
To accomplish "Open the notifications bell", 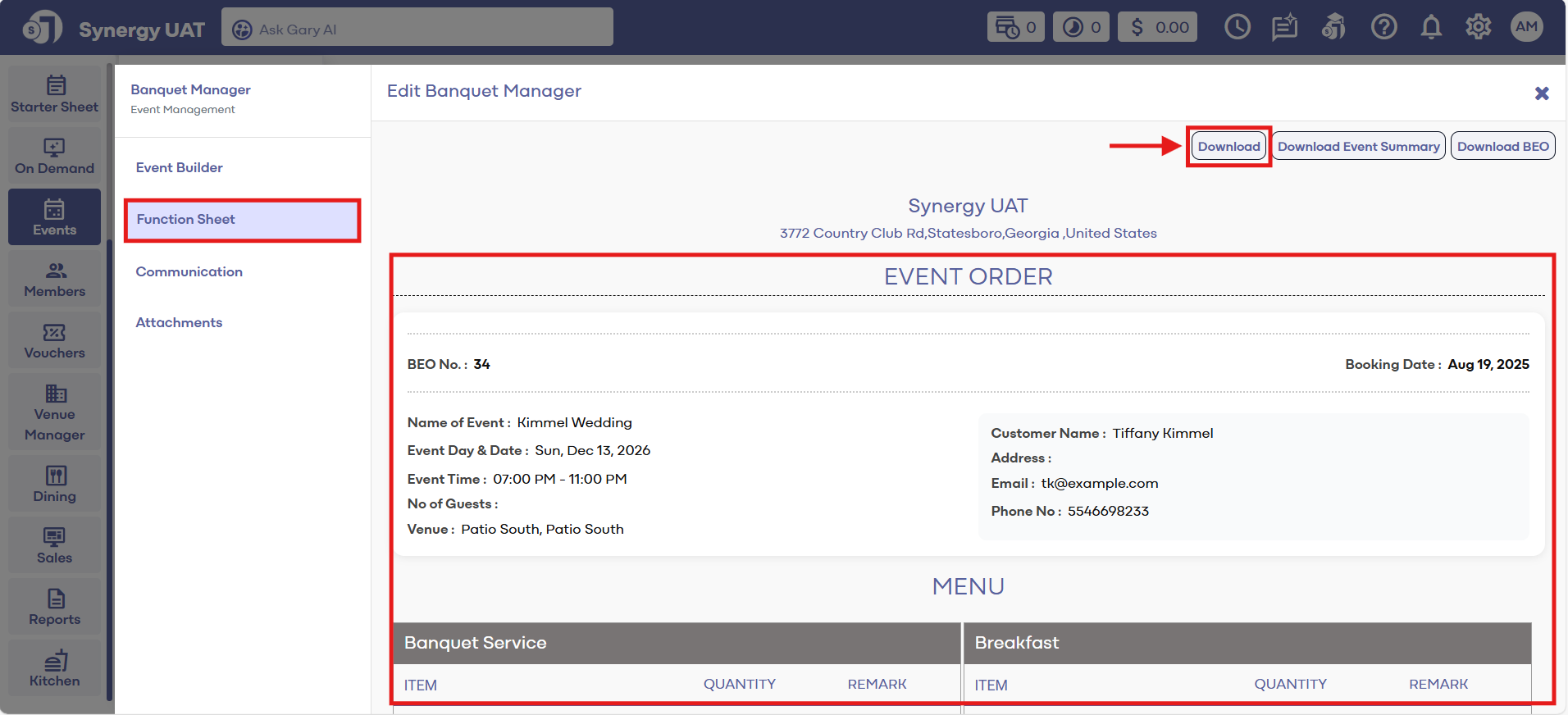I will (x=1431, y=28).
